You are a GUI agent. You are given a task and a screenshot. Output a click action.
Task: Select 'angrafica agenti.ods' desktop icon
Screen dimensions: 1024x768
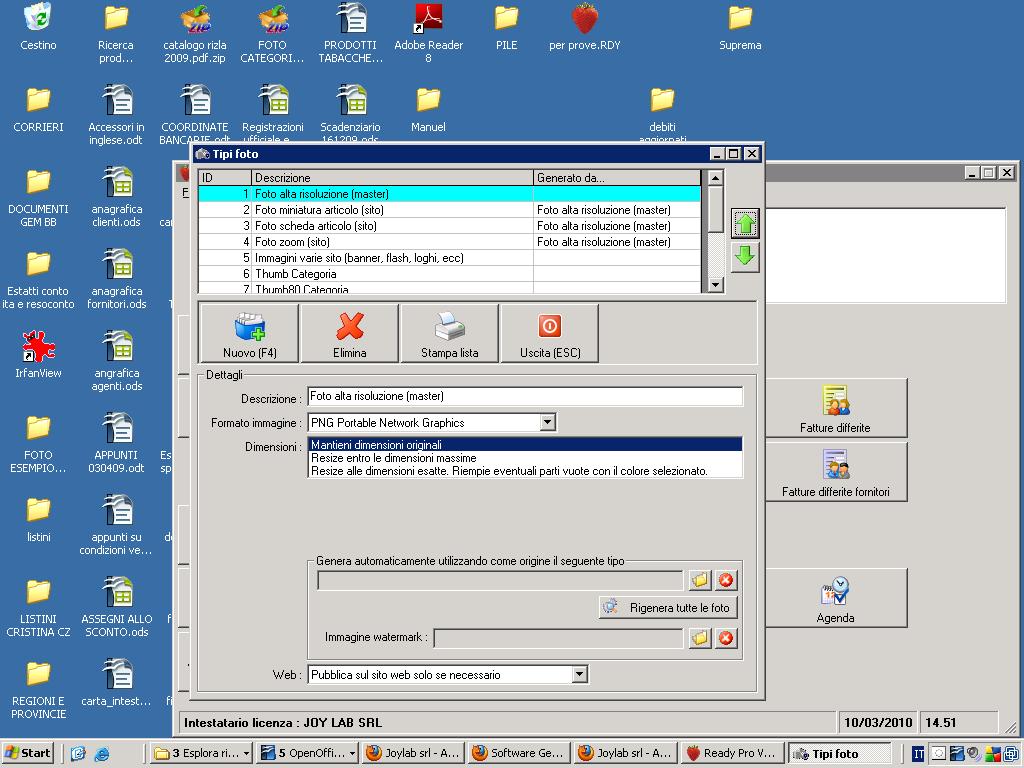click(x=116, y=360)
